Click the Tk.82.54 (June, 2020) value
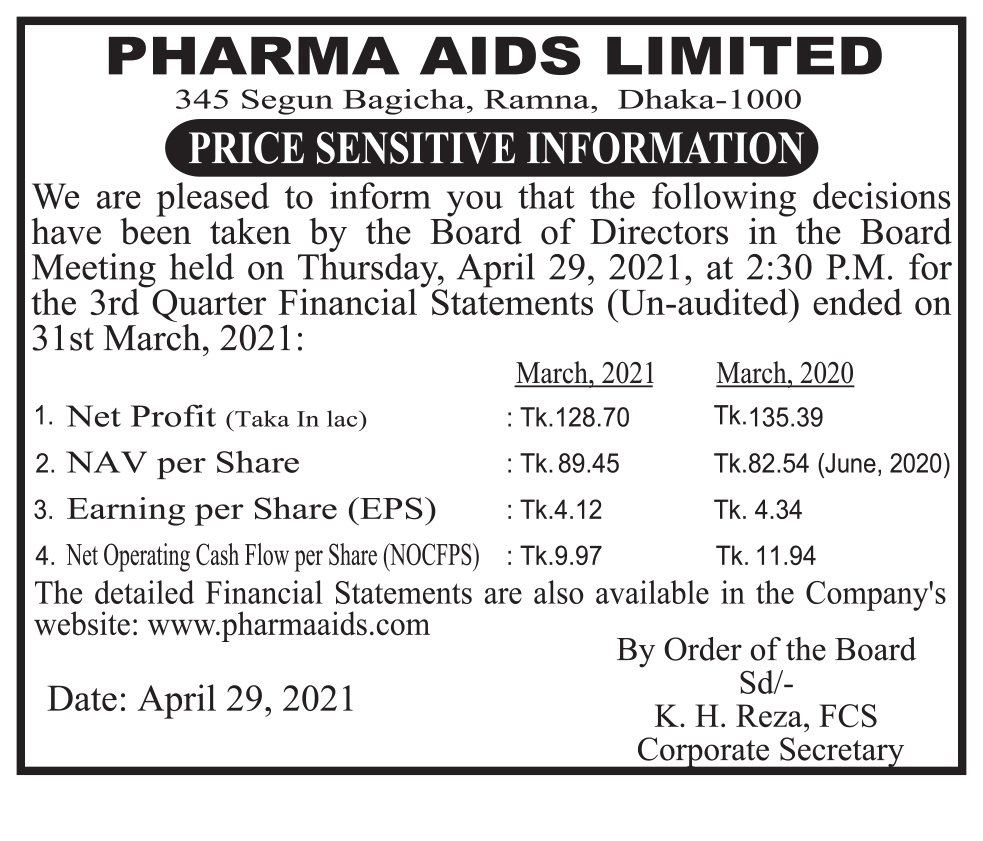Image resolution: width=983 pixels, height=841 pixels. pos(831,464)
